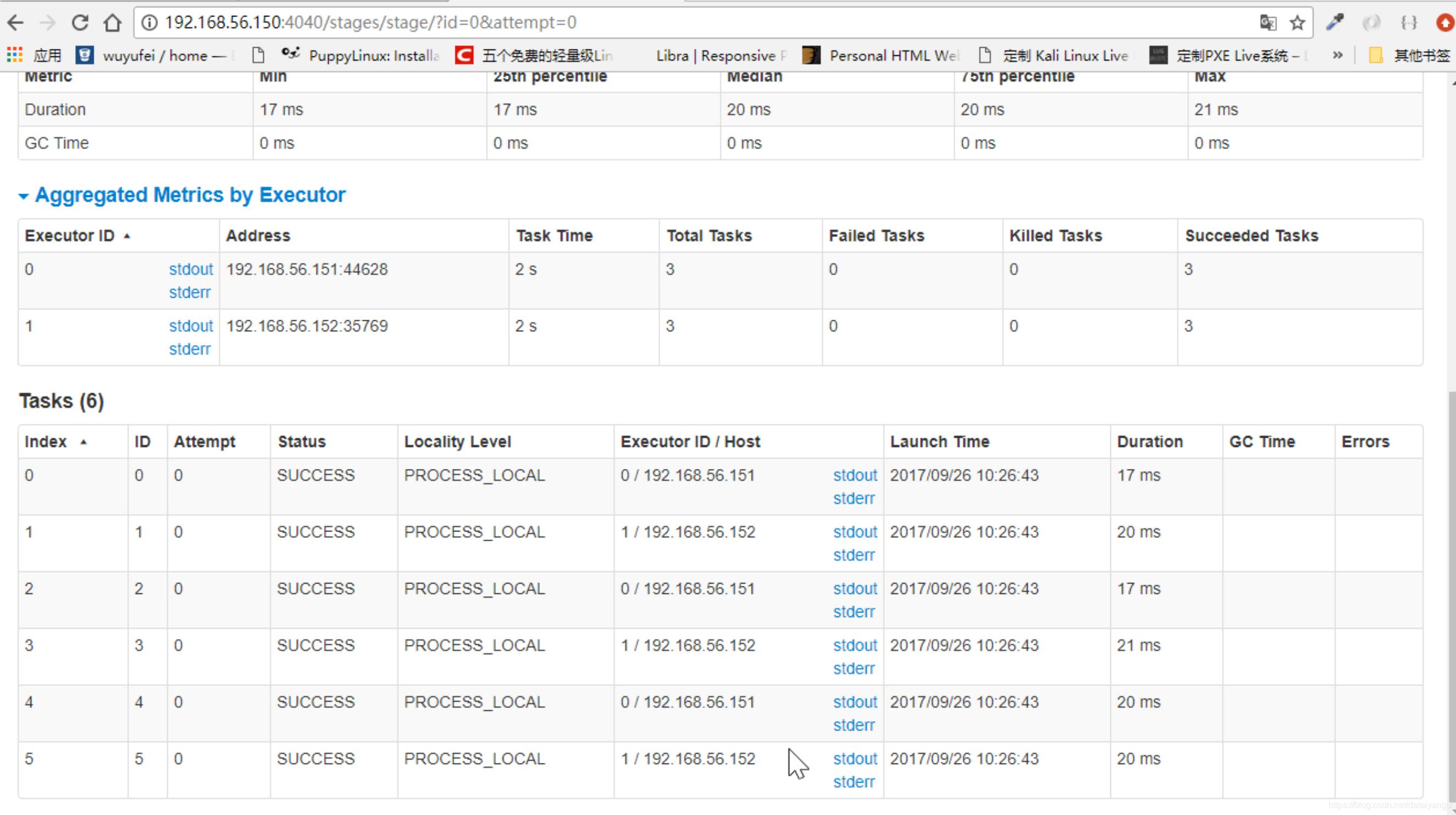
Task: Open the blank-page bookmark after wuyufei
Action: click(258, 55)
